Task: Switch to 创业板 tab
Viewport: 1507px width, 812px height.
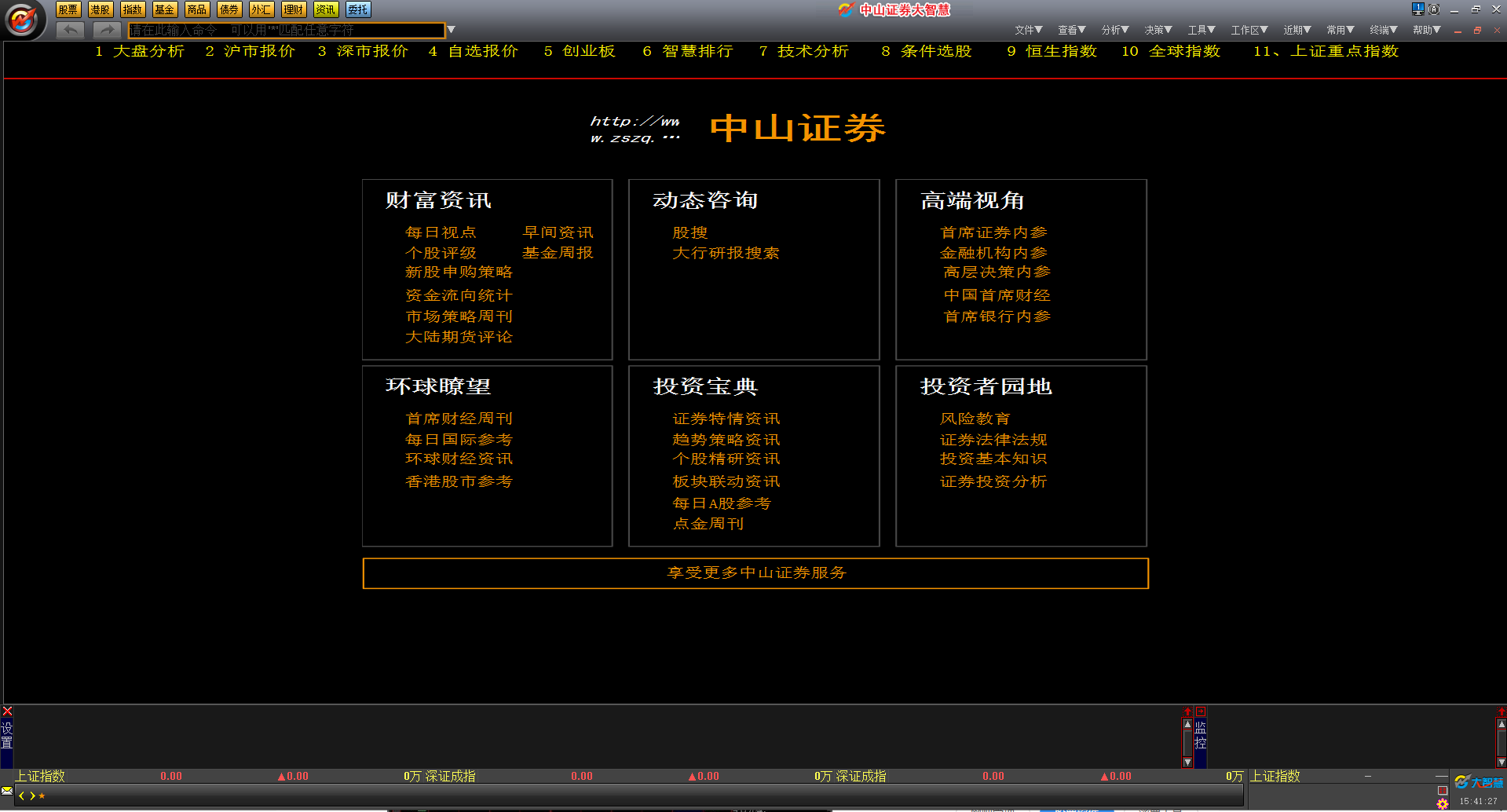Action: click(580, 51)
